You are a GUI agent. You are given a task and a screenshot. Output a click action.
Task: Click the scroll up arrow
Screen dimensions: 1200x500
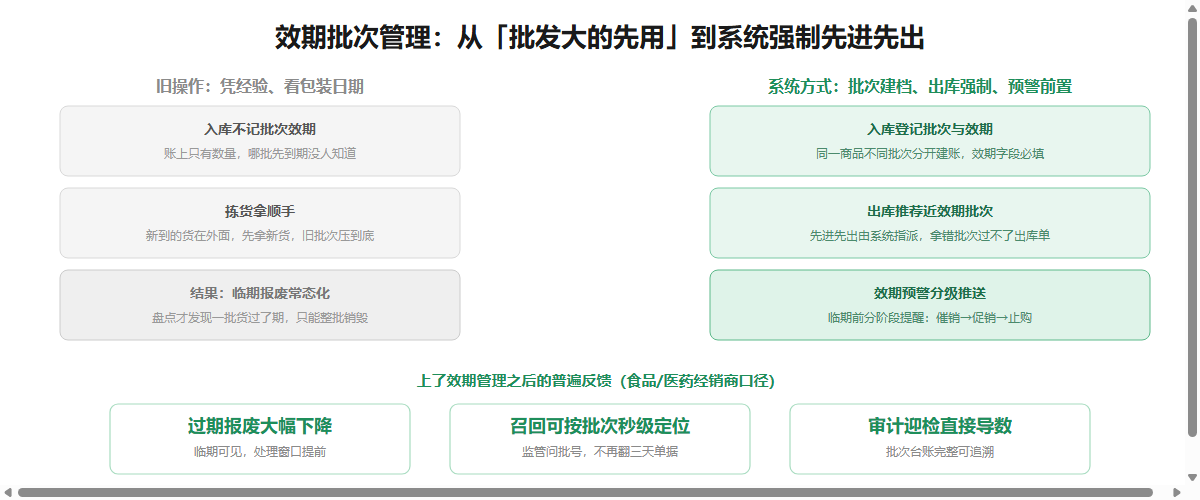pyautogui.click(x=1192, y=8)
